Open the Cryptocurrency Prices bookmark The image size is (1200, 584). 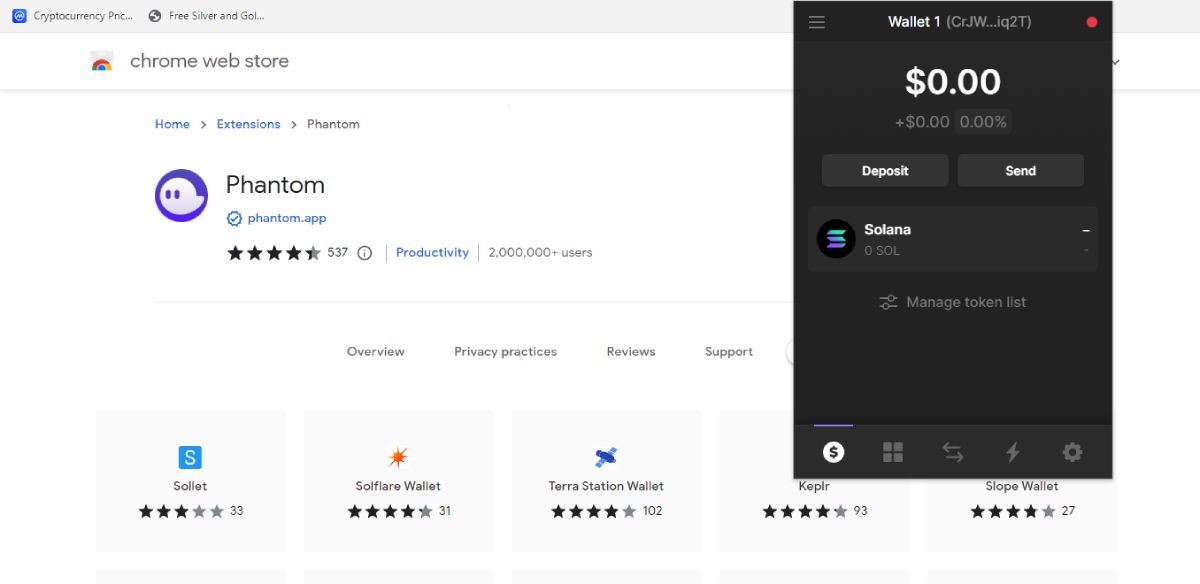[73, 16]
